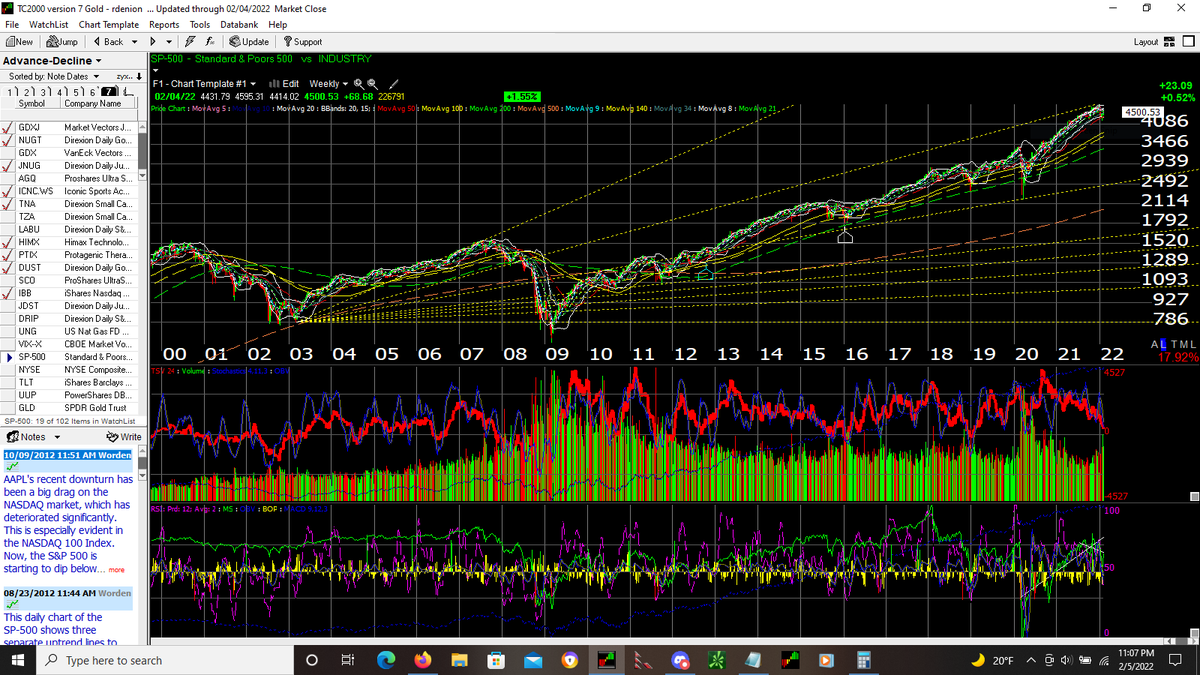
Task: Click the MovAvg 50 red indicator label
Action: [395, 107]
